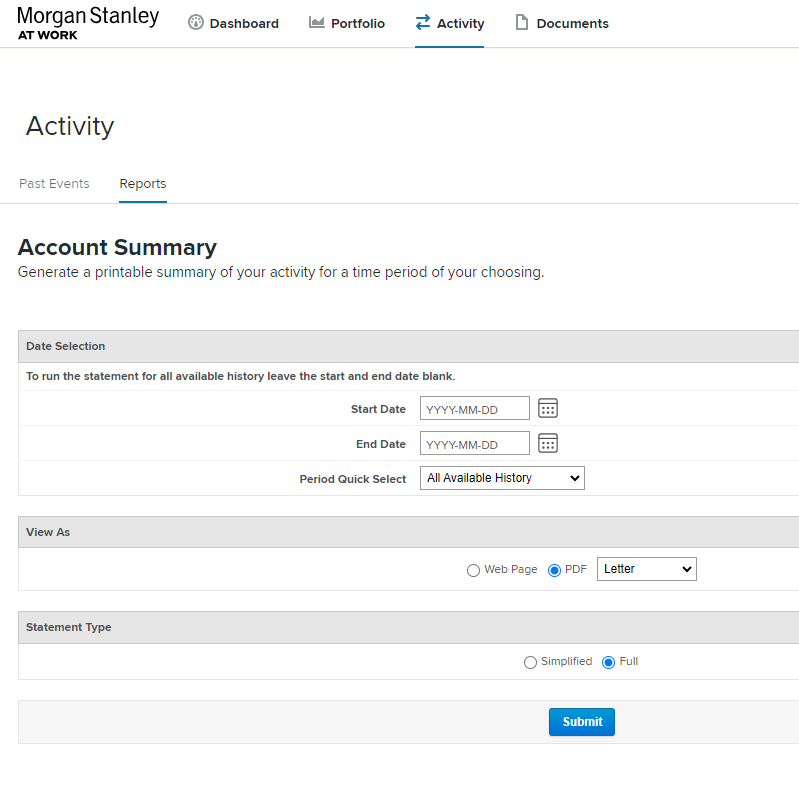Select the PDF view option
Image resolution: width=799 pixels, height=786 pixels.
tap(555, 570)
